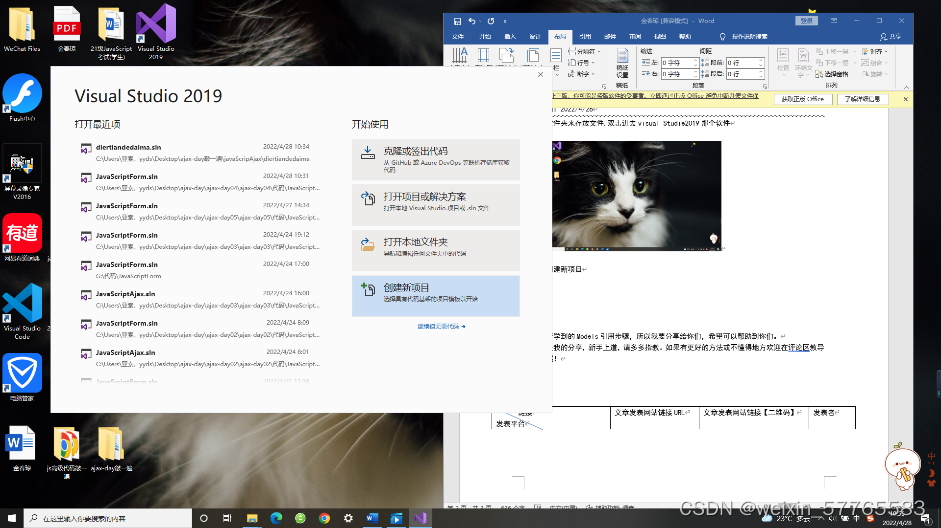Click manuscript paper settings (稿纸设置) icon in Word

622,62
